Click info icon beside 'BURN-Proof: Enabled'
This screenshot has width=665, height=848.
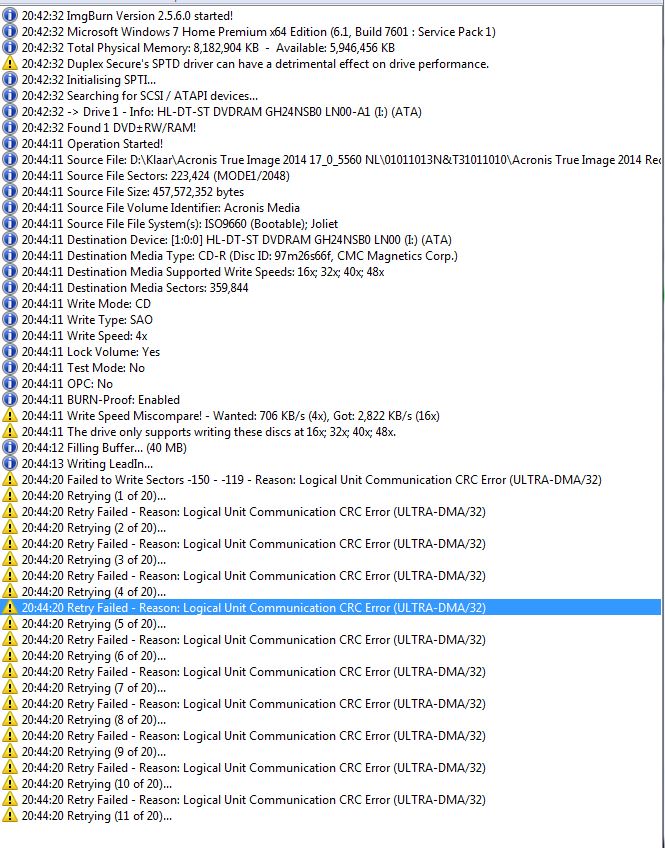[x=10, y=400]
